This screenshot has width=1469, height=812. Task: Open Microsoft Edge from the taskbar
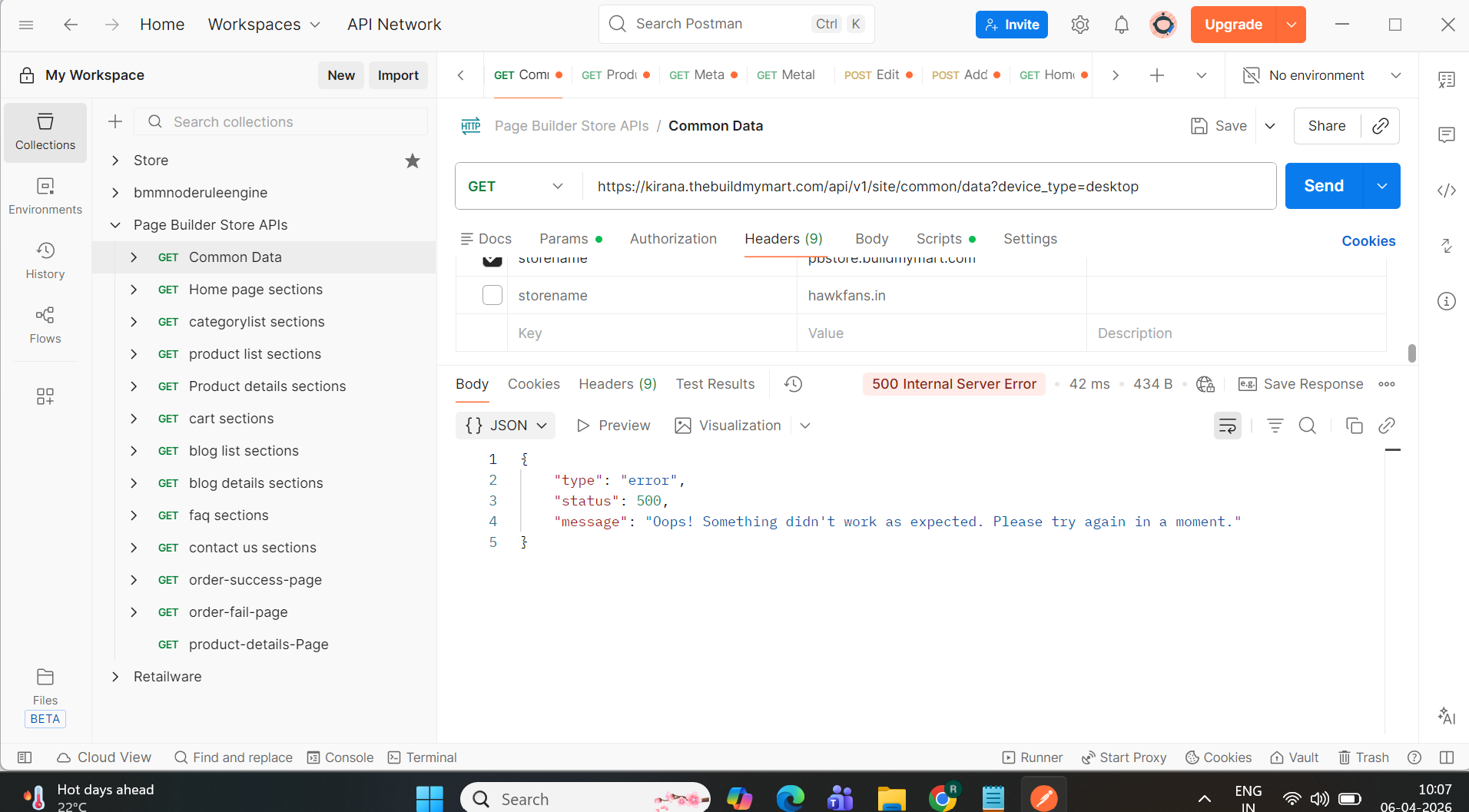point(790,799)
